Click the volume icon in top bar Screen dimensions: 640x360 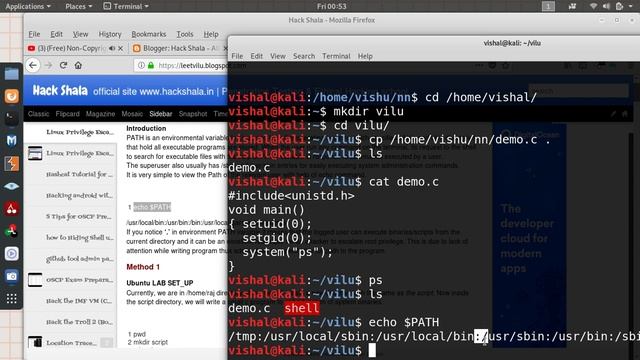(606, 6)
